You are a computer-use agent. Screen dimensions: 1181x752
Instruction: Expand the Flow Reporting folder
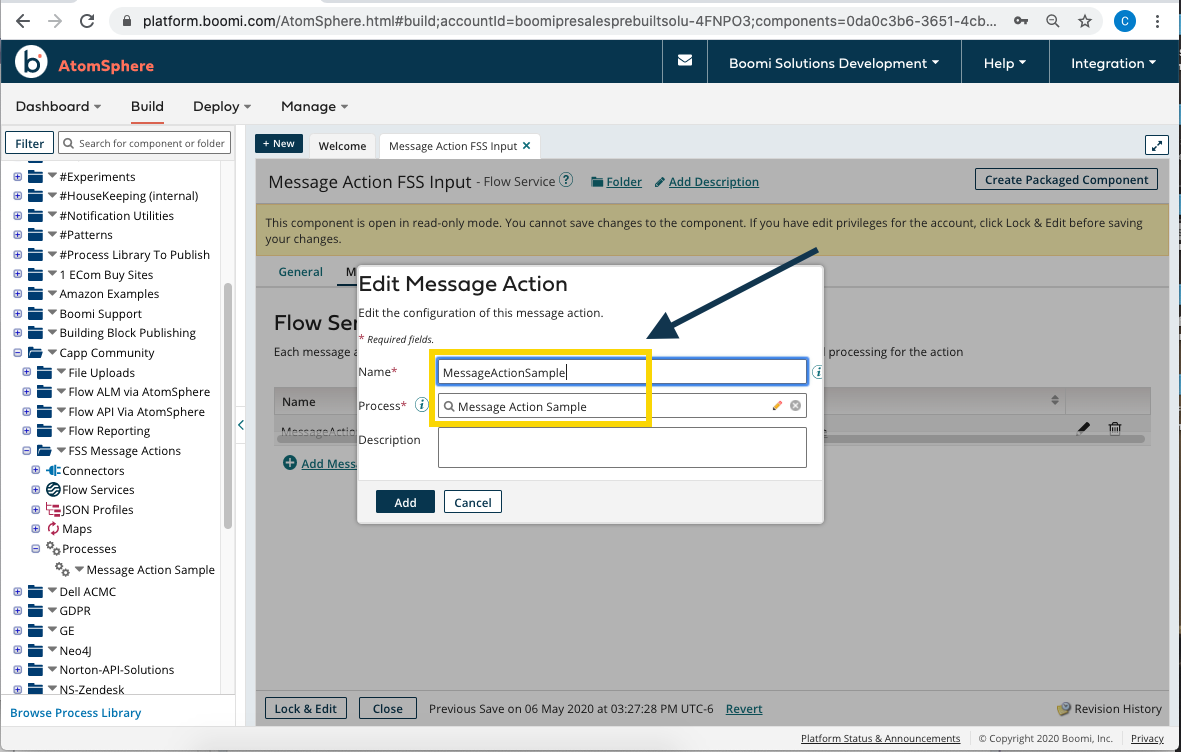click(26, 431)
